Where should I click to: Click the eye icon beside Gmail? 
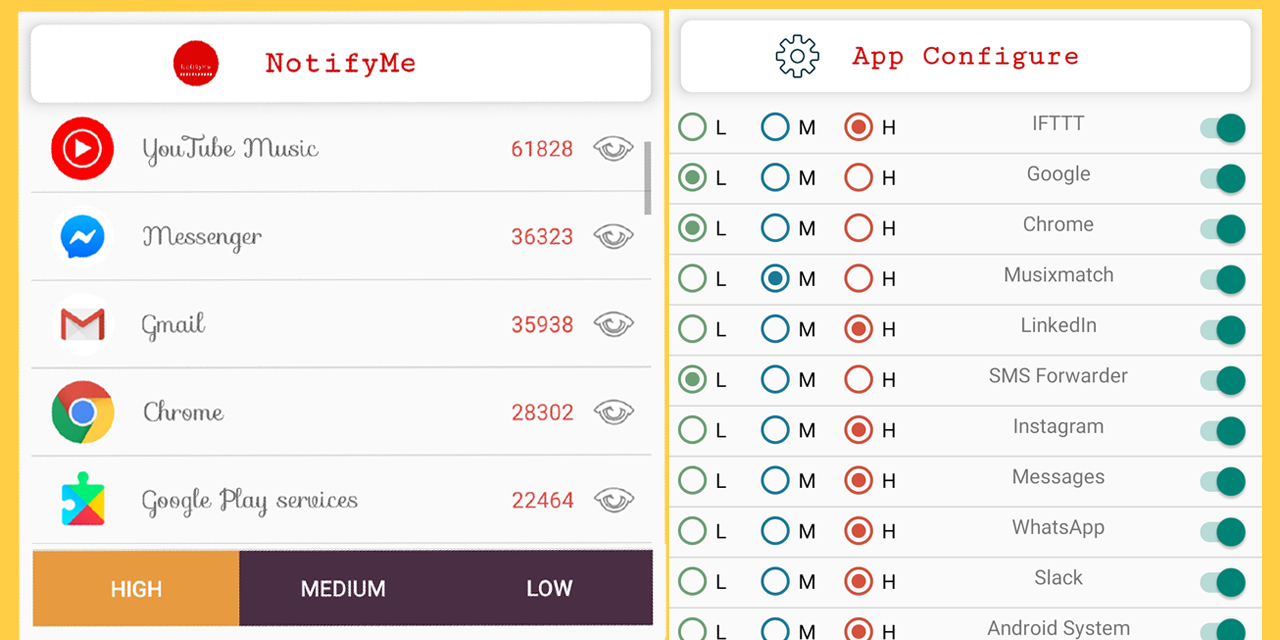tap(613, 325)
